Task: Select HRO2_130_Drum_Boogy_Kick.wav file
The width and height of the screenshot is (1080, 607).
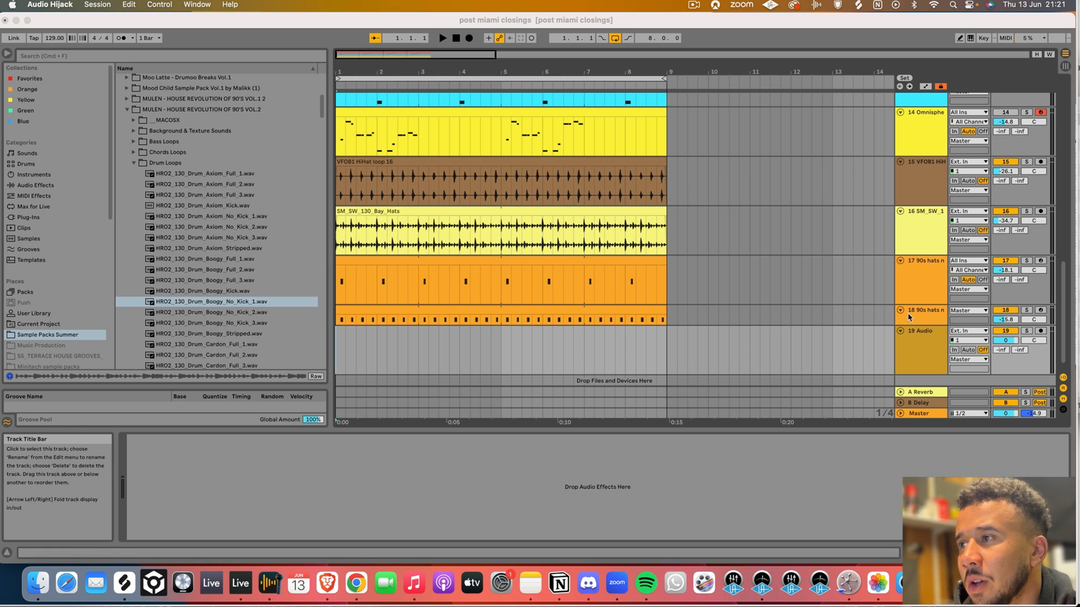Action: coord(196,291)
